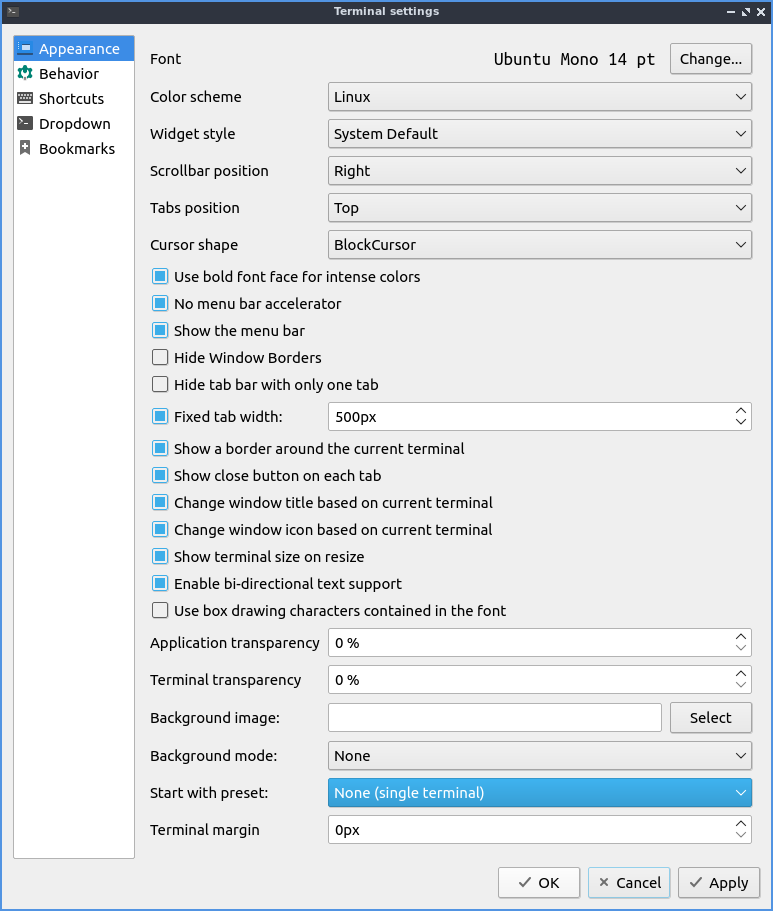
Task: Increase Application transparency percentage
Action: 740,636
